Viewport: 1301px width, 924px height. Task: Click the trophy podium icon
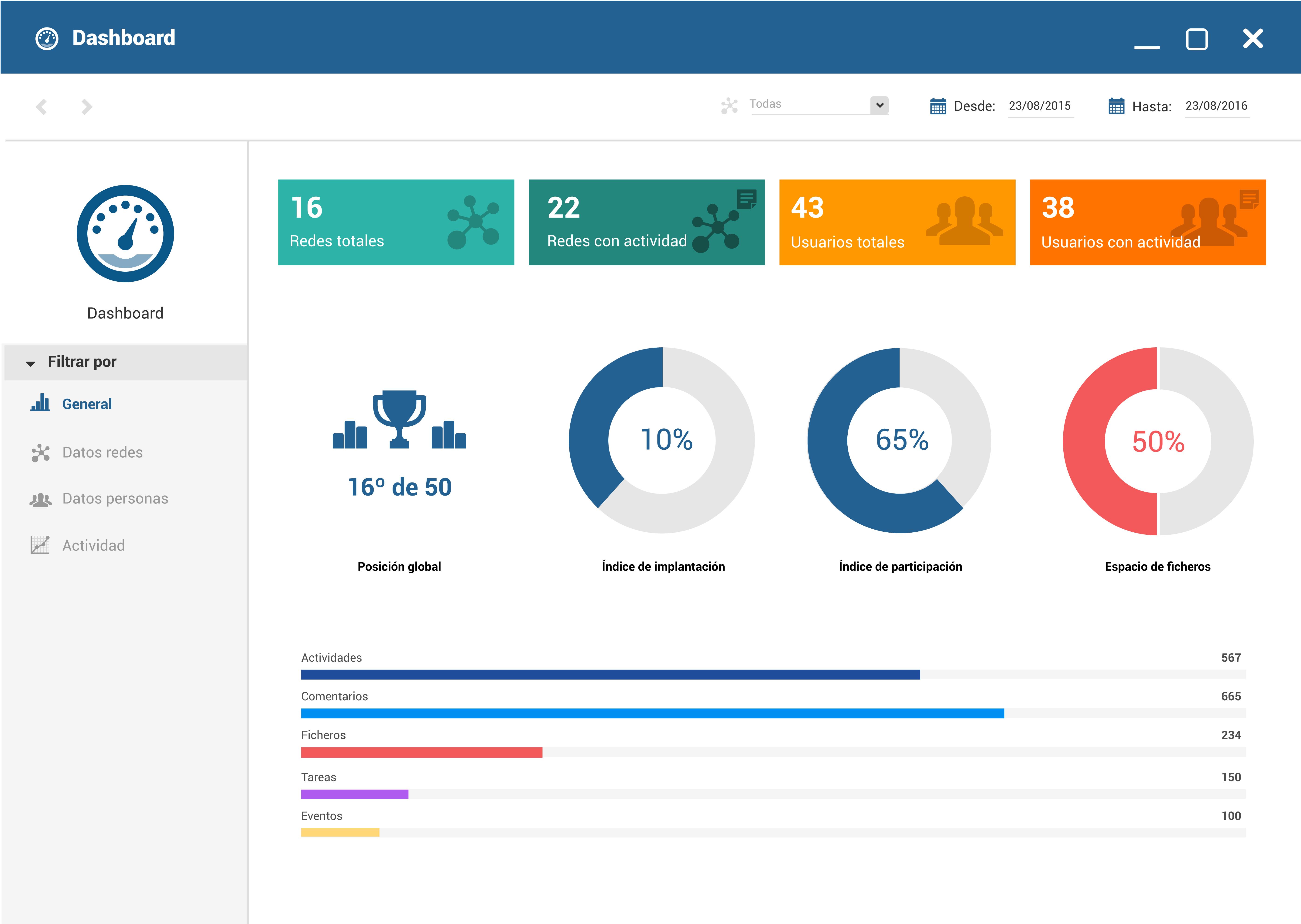coord(399,419)
